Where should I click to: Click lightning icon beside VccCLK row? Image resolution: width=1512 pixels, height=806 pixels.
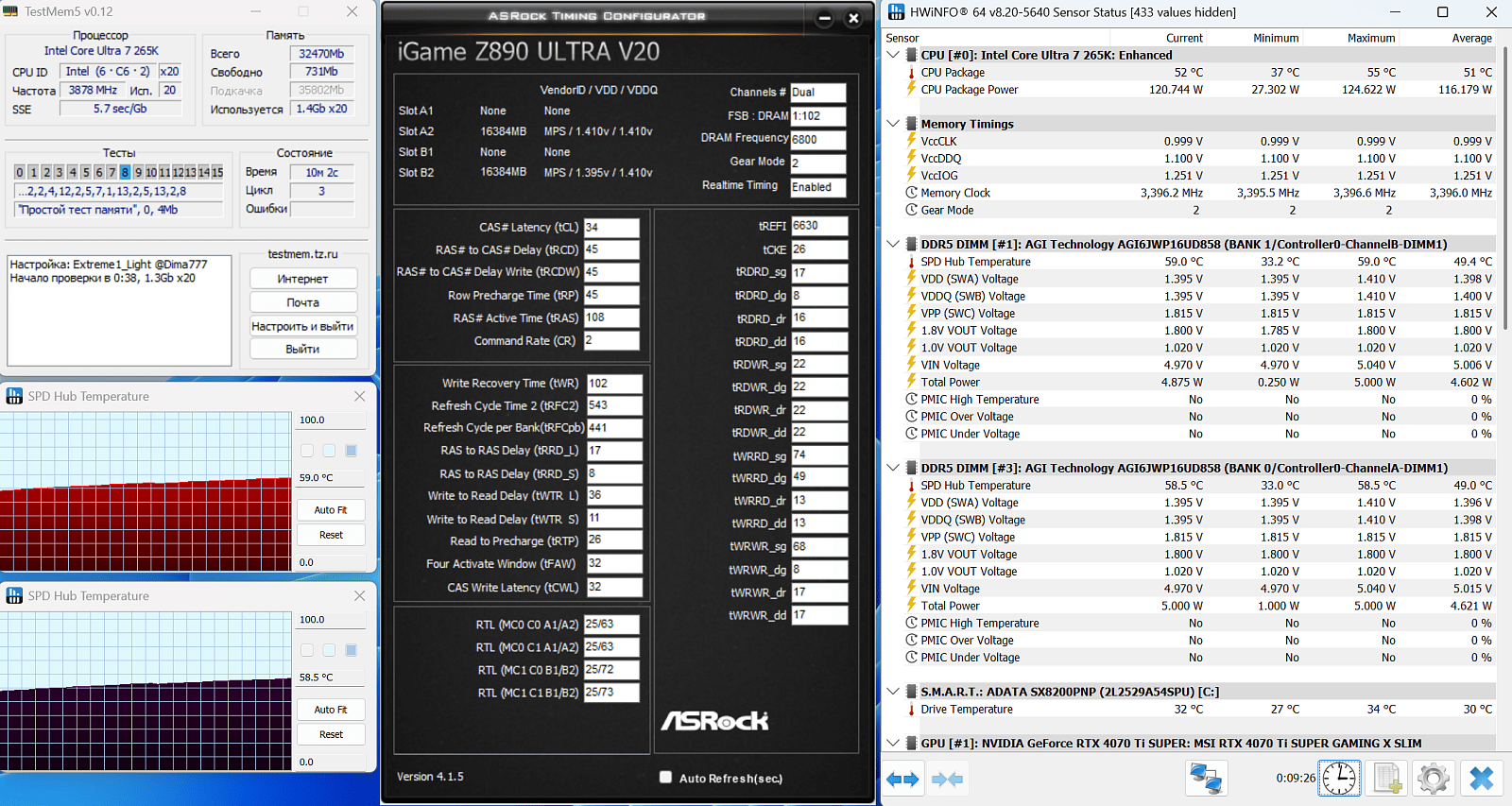[x=911, y=141]
